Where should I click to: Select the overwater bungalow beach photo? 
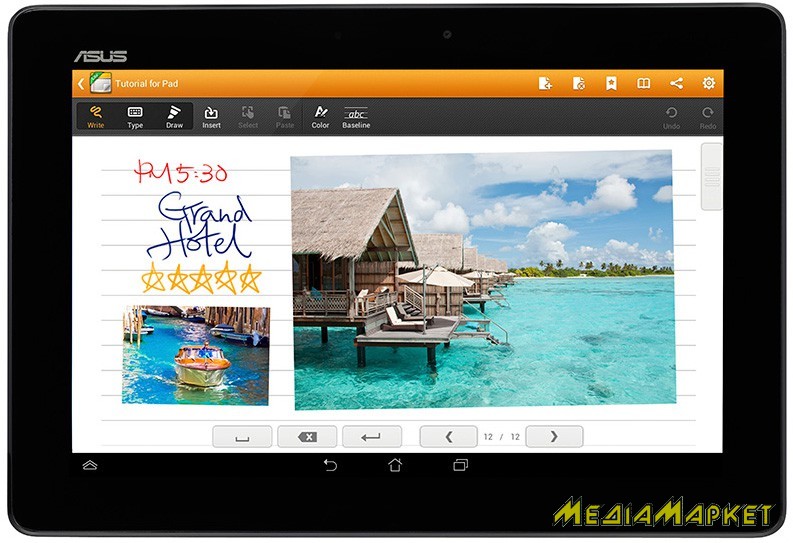pyautogui.click(x=483, y=280)
